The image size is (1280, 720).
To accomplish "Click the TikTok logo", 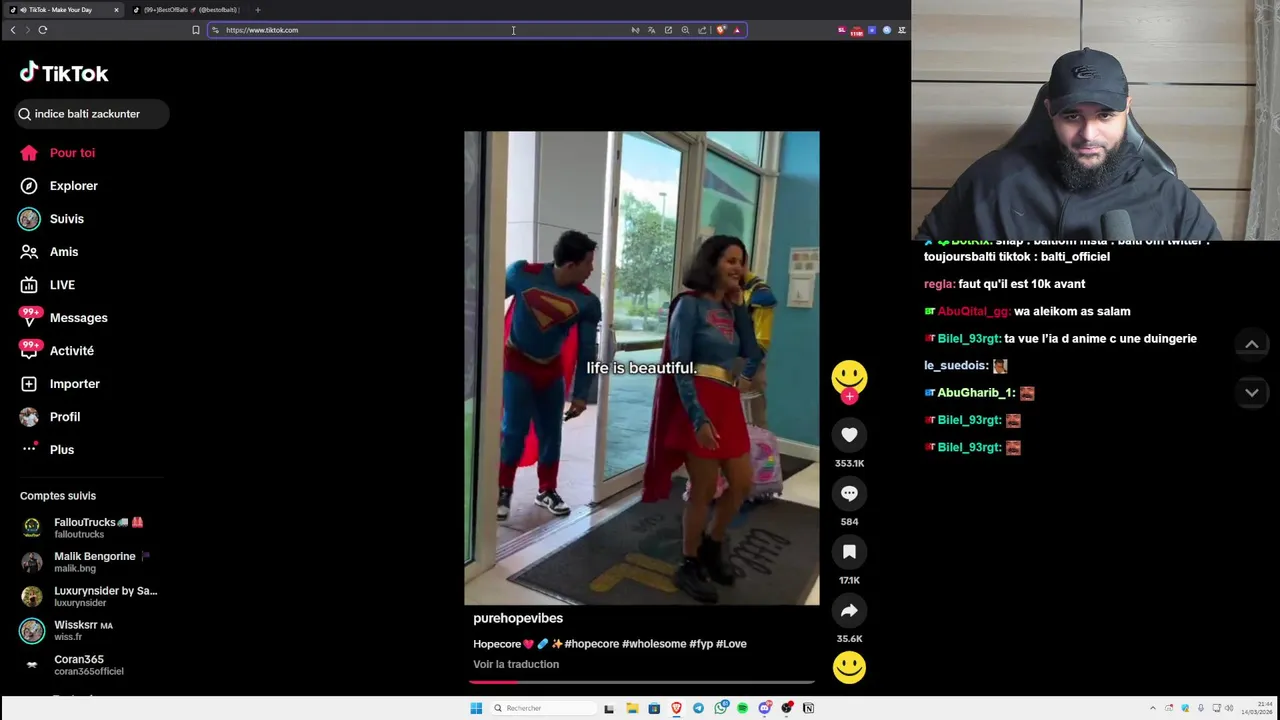I will [64, 73].
